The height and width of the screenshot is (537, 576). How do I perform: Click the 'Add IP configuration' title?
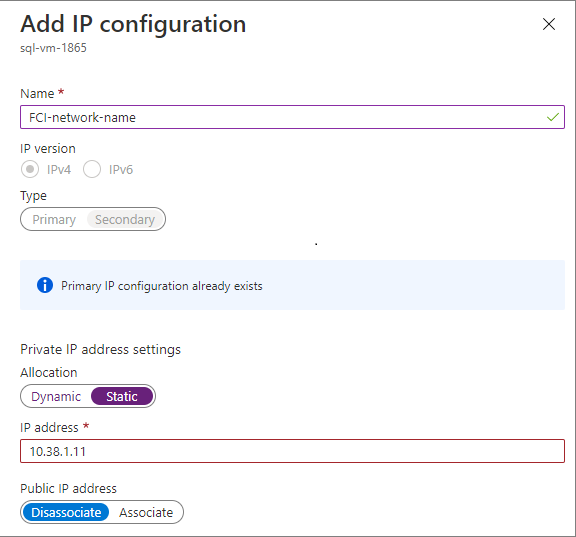(133, 24)
